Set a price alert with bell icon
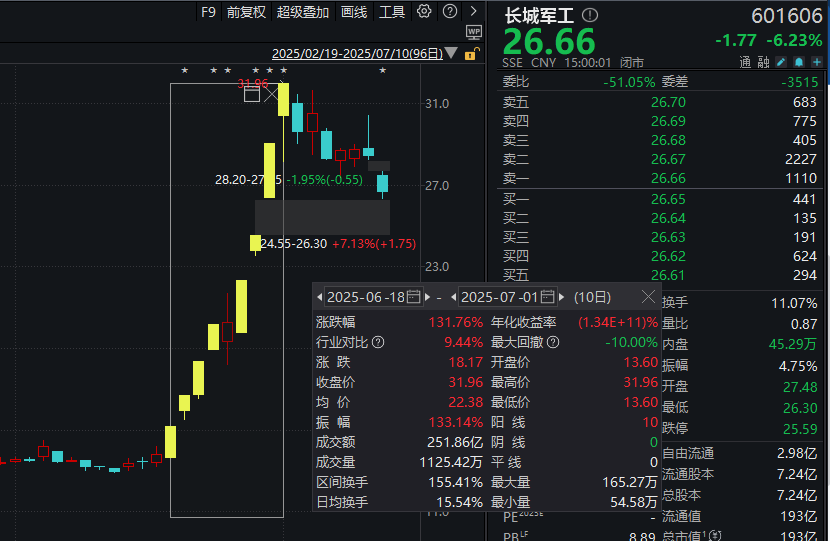This screenshot has width=830, height=541. click(799, 62)
